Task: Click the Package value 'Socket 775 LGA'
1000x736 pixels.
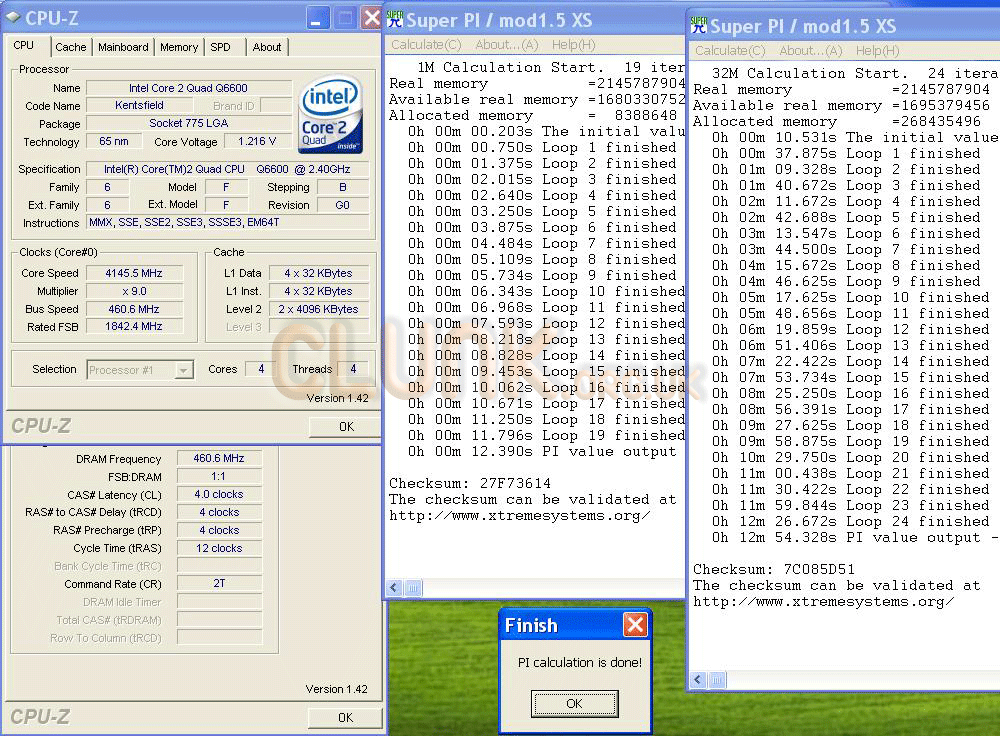Action: (x=189, y=123)
